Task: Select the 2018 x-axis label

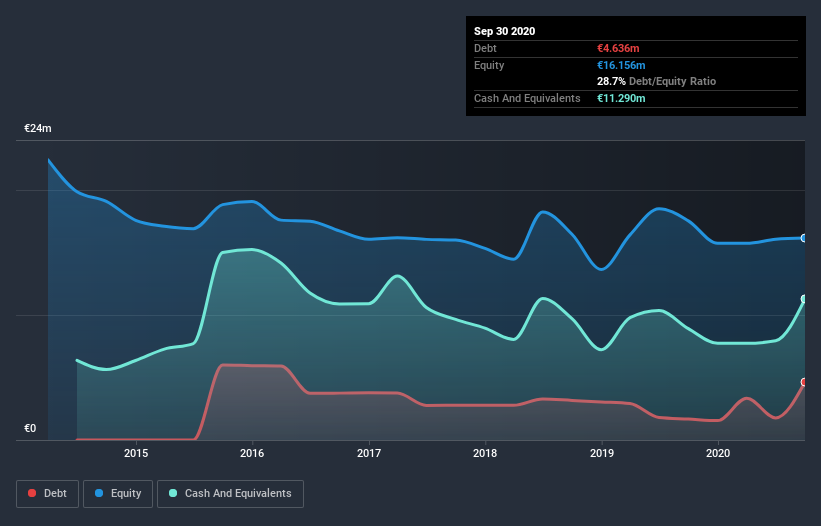Action: (x=485, y=453)
